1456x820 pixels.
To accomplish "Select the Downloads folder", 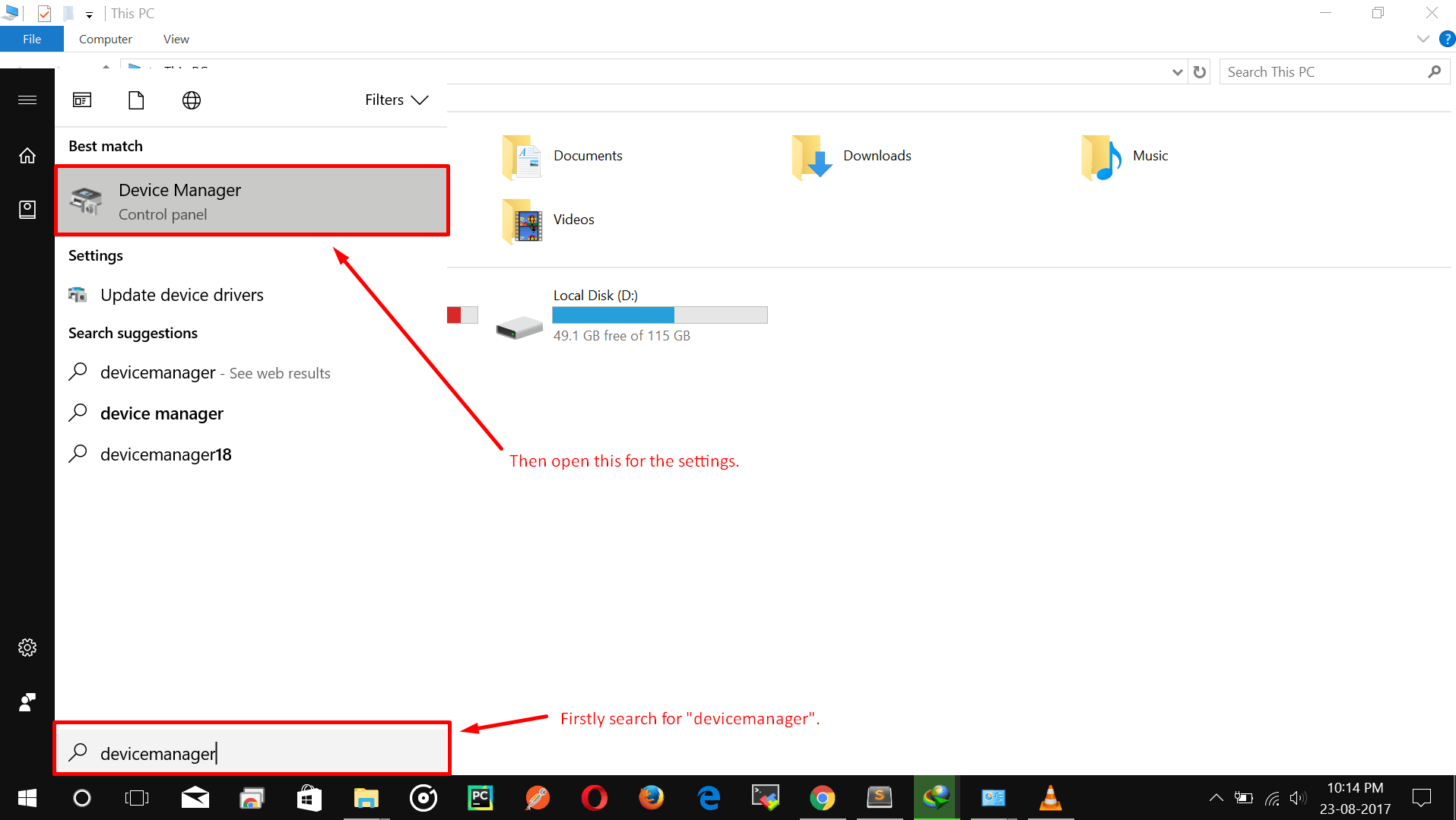I will click(x=852, y=157).
